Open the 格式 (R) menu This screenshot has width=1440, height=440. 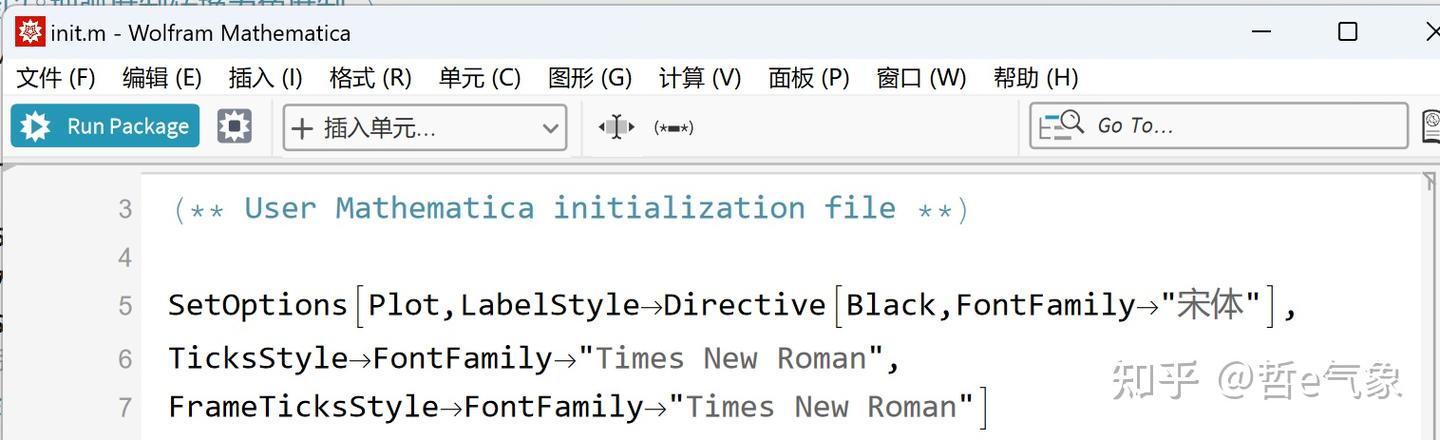pos(370,78)
